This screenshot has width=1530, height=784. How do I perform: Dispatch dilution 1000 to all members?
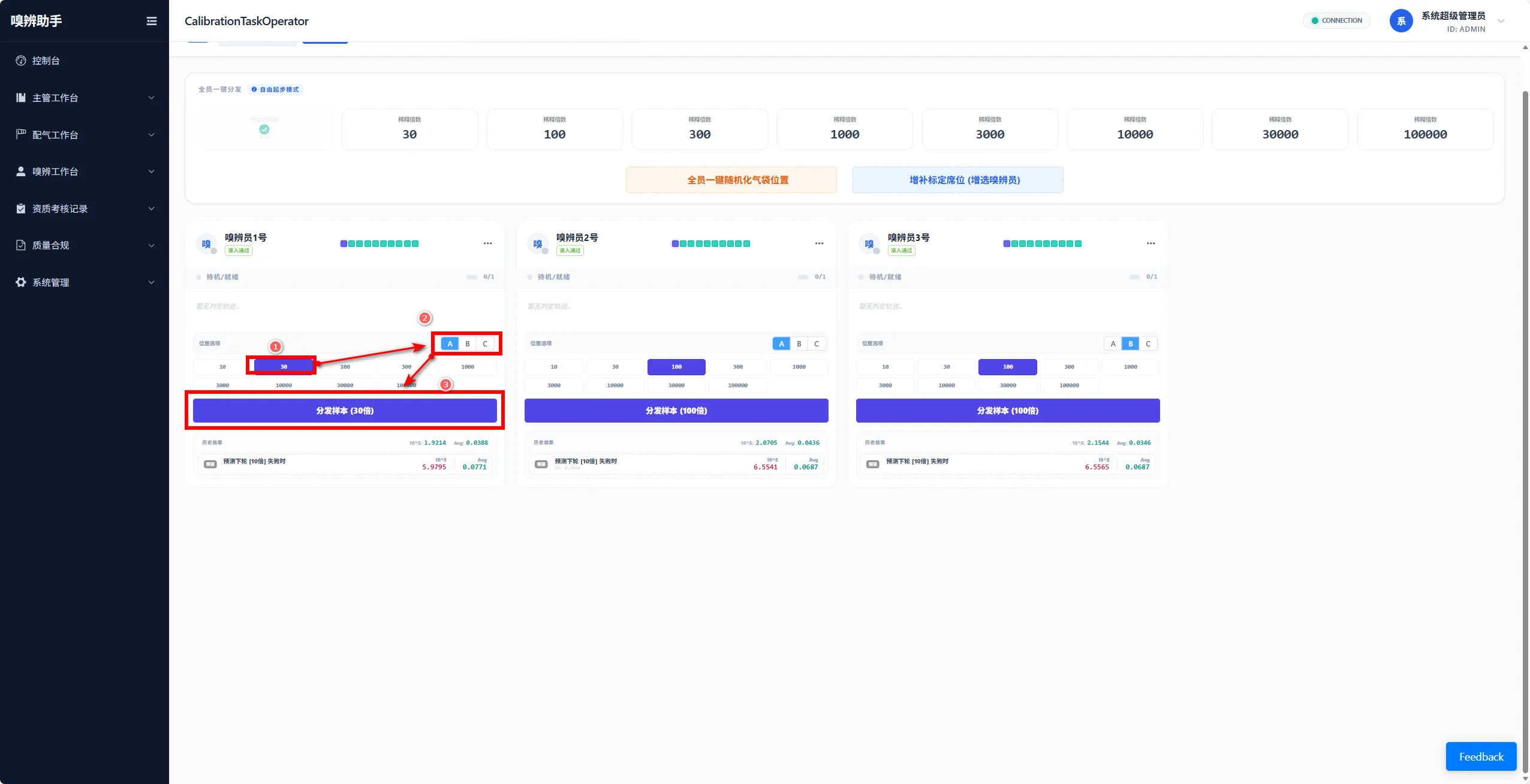[x=845, y=129]
